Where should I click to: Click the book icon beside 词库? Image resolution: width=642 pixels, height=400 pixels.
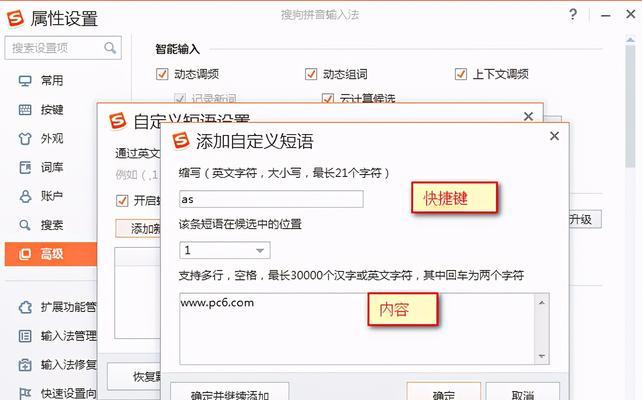25,167
